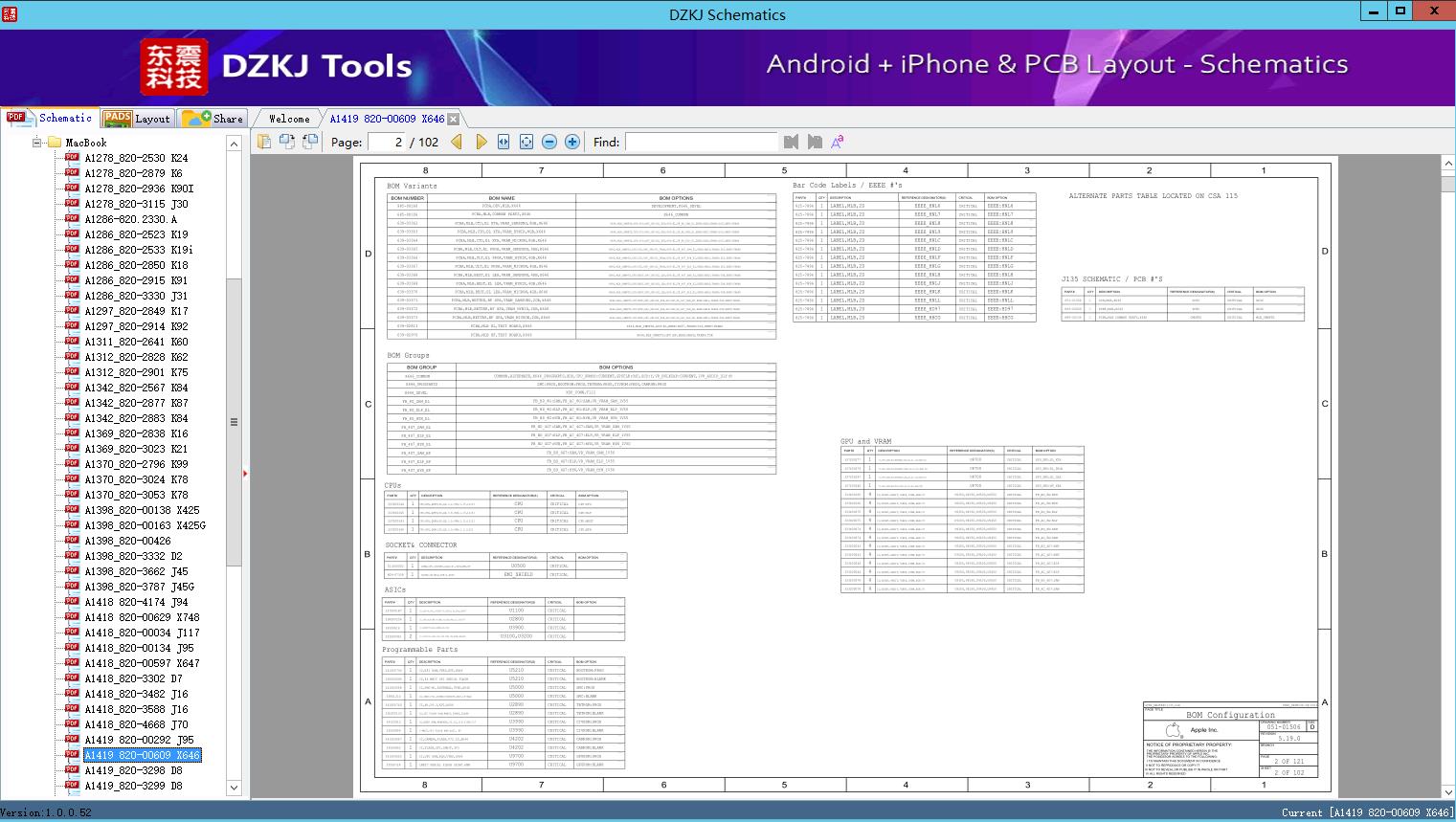Open A1278_820-3115 J30 schematic
Screen dimensions: 1456x822
136,204
